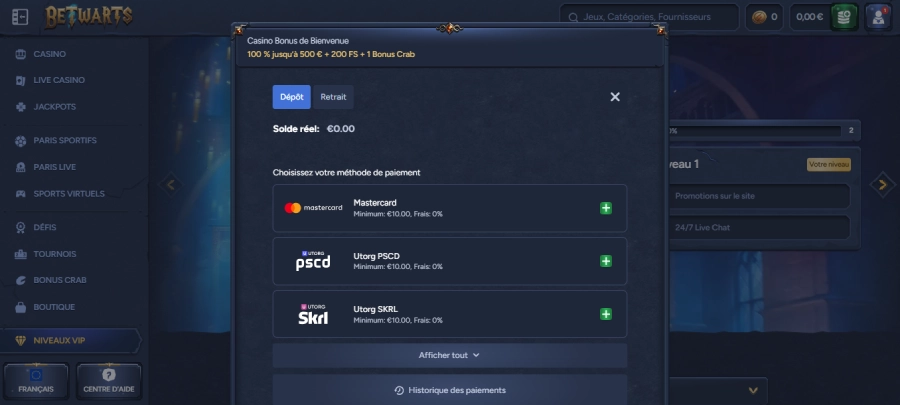The width and height of the screenshot is (900, 405).
Task: Open Paris Live section
Action: pos(55,167)
